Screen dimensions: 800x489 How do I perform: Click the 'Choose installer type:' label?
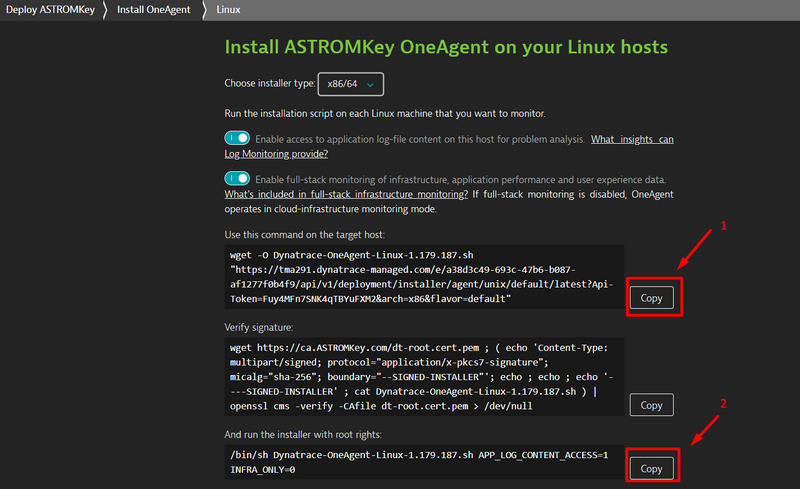pyautogui.click(x=268, y=84)
